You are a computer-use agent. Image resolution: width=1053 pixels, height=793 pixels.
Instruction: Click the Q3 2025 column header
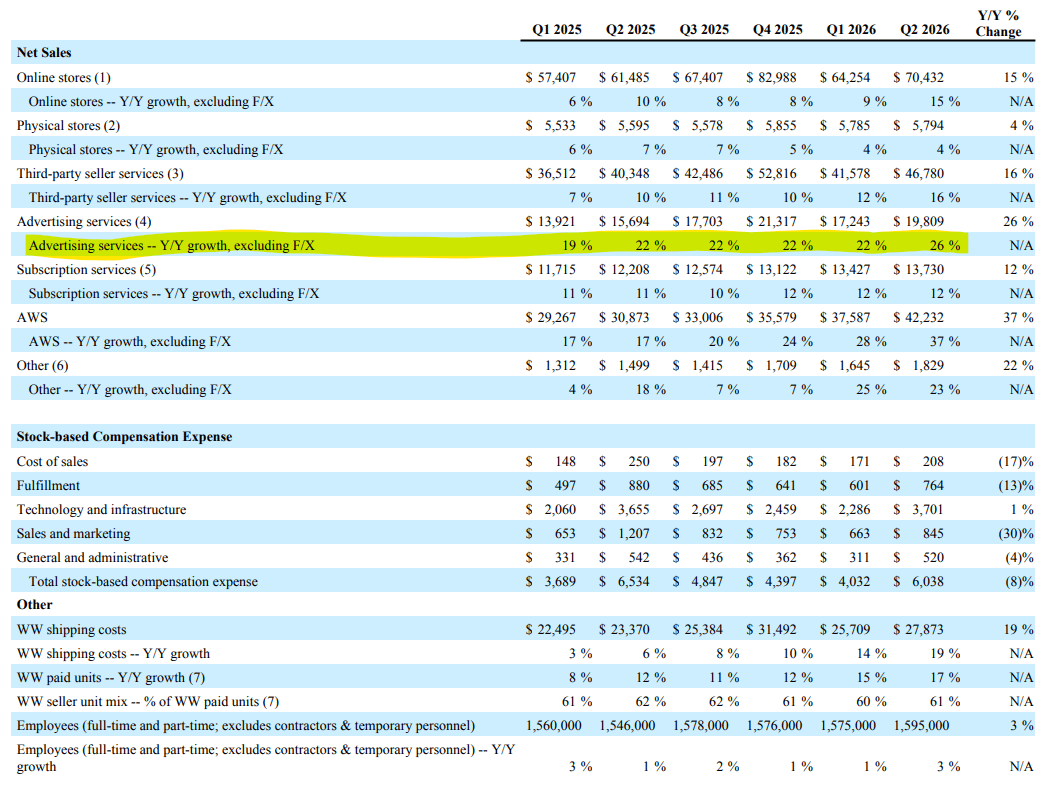tap(704, 30)
